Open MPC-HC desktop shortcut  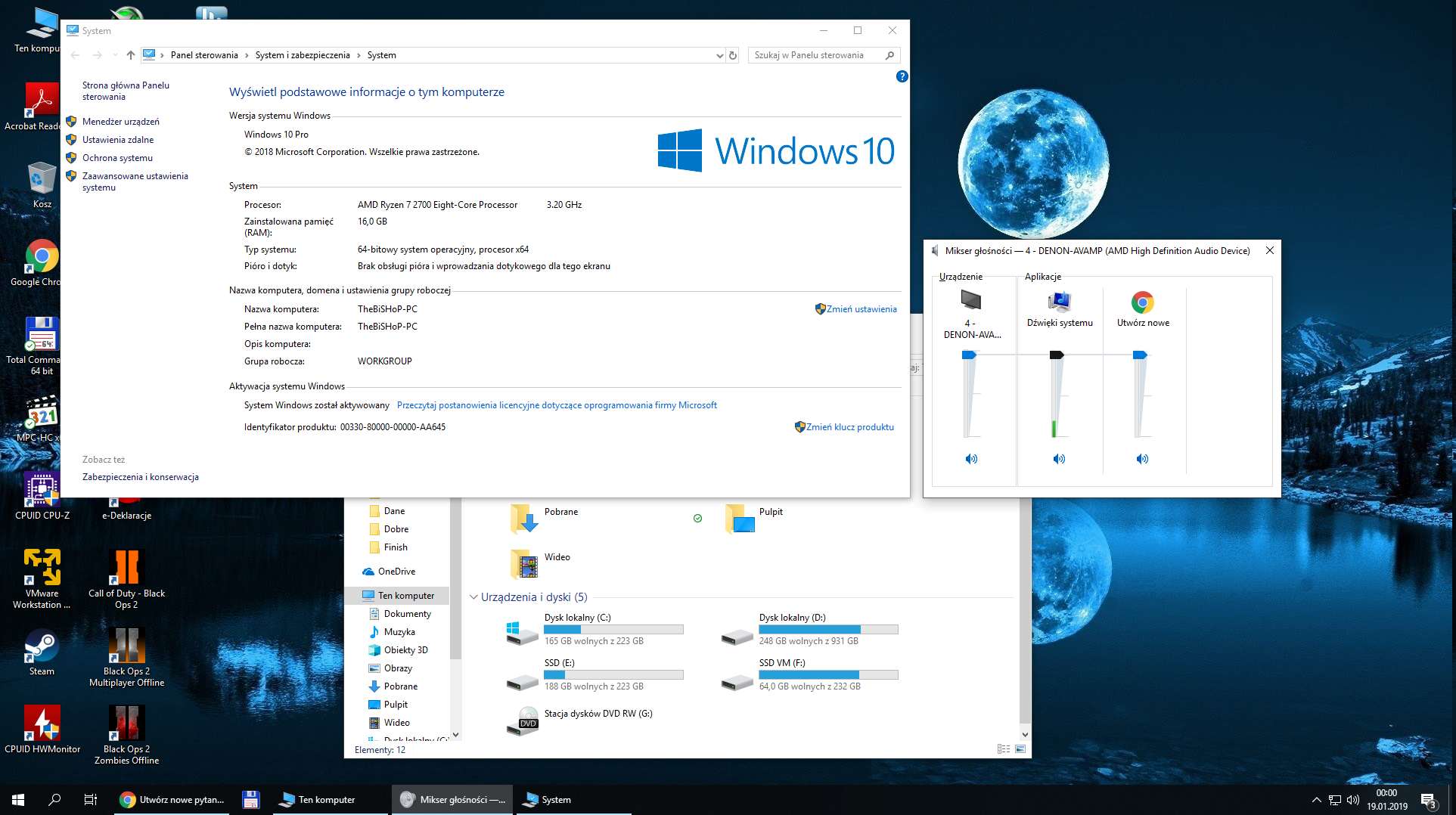click(x=38, y=419)
